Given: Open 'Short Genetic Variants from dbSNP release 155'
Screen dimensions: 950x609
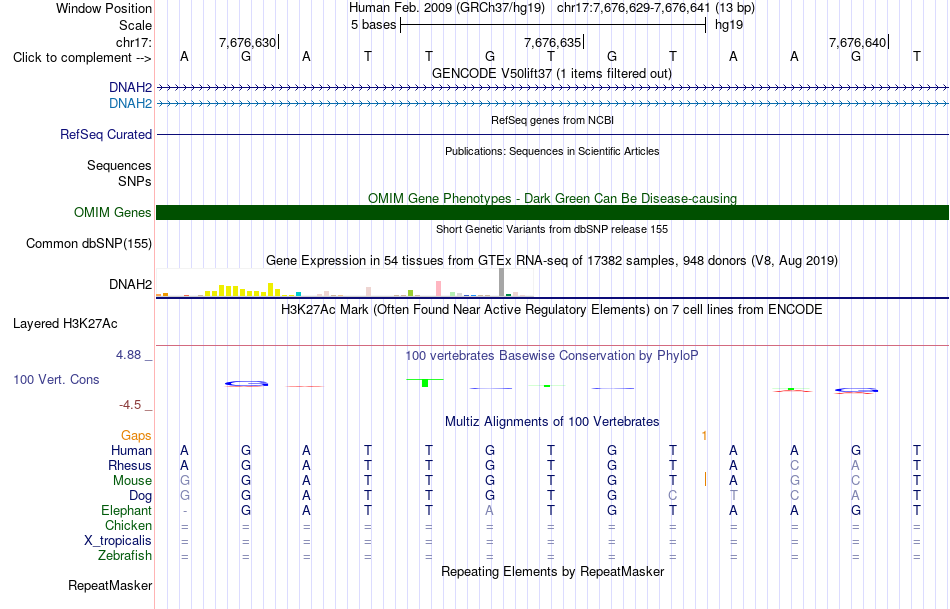Looking at the screenshot, I should tap(552, 229).
